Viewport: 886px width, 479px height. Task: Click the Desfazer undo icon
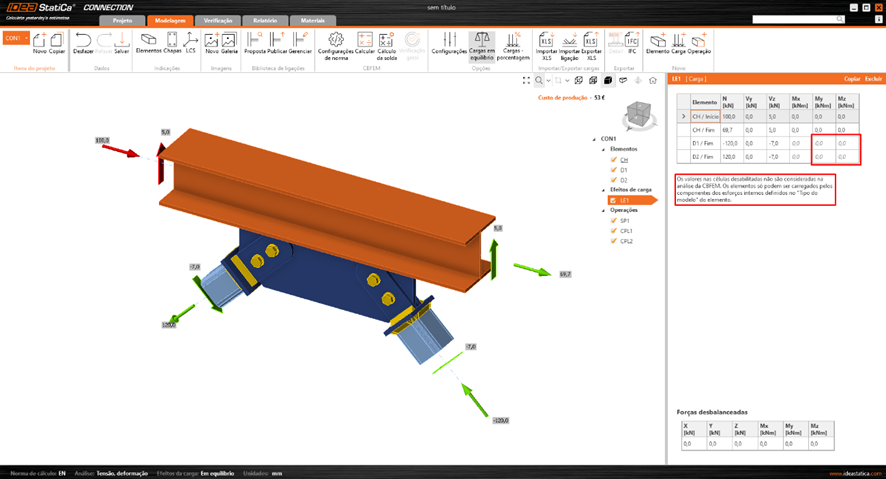83,43
